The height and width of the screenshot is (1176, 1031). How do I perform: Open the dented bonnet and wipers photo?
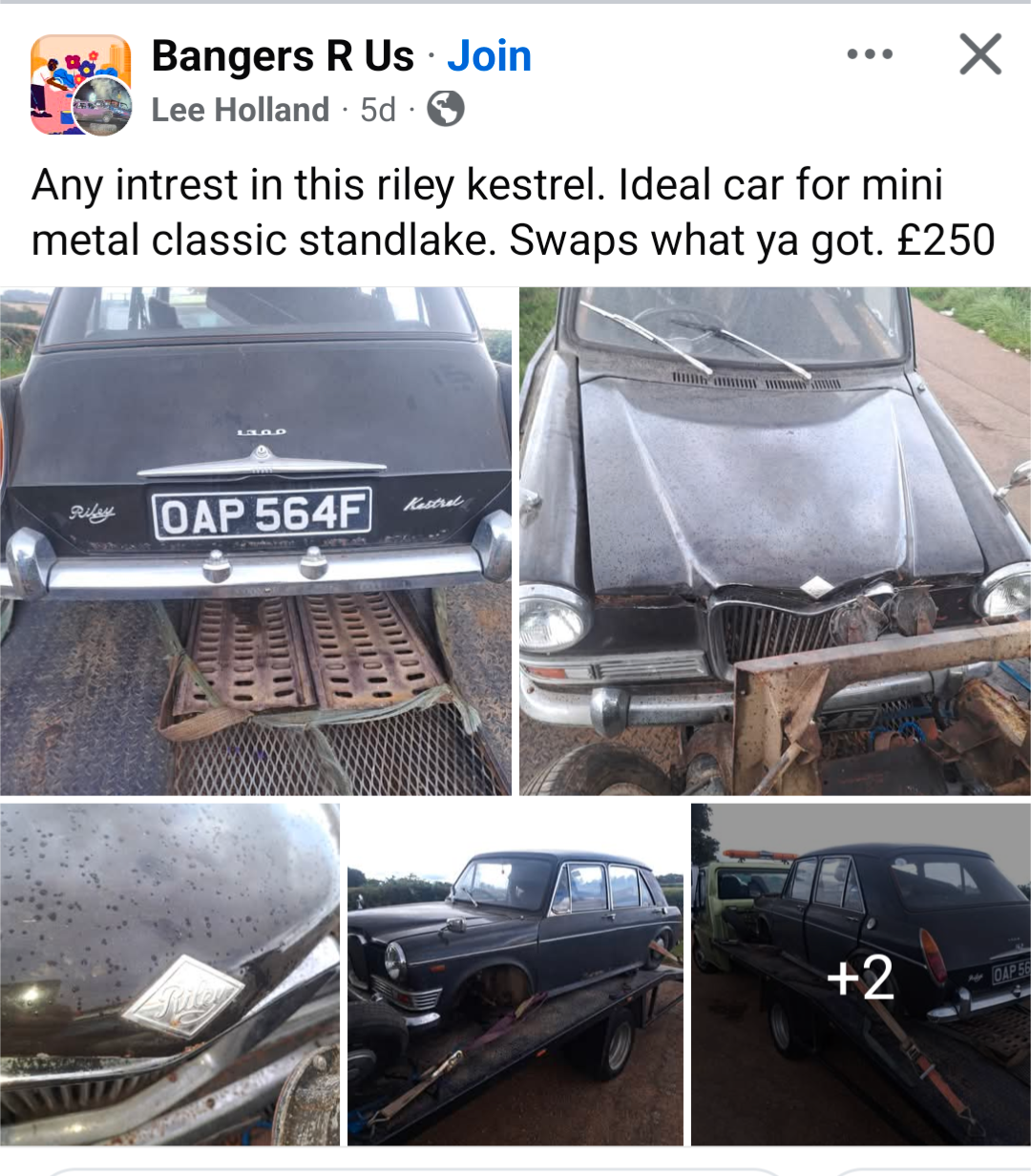[775, 541]
